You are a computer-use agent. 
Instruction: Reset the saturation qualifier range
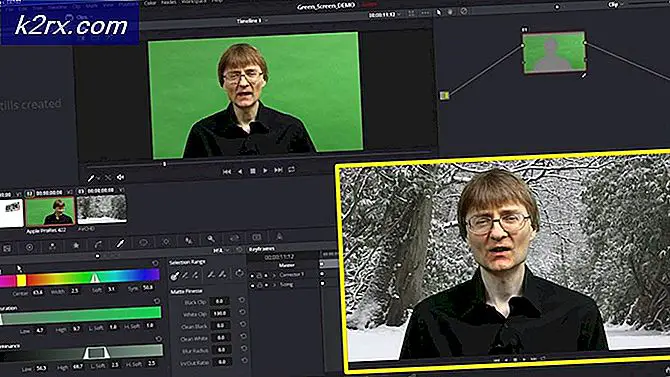click(157, 301)
